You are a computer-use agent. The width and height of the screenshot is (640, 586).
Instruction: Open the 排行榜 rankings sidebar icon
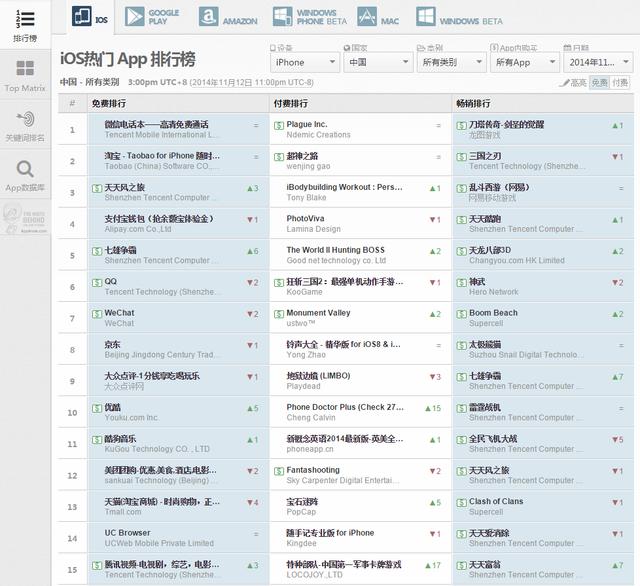[x=27, y=24]
